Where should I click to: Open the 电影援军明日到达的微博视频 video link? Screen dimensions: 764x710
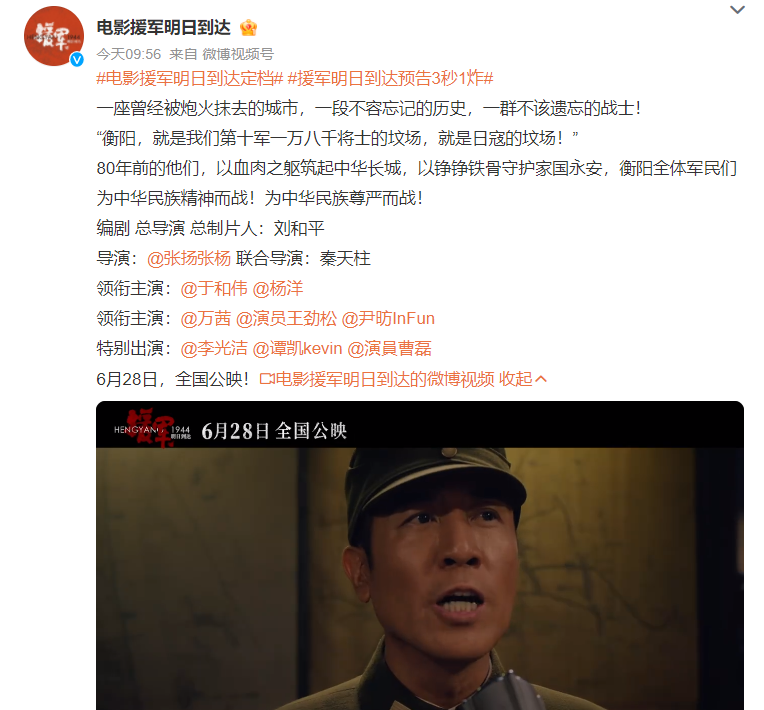377,379
